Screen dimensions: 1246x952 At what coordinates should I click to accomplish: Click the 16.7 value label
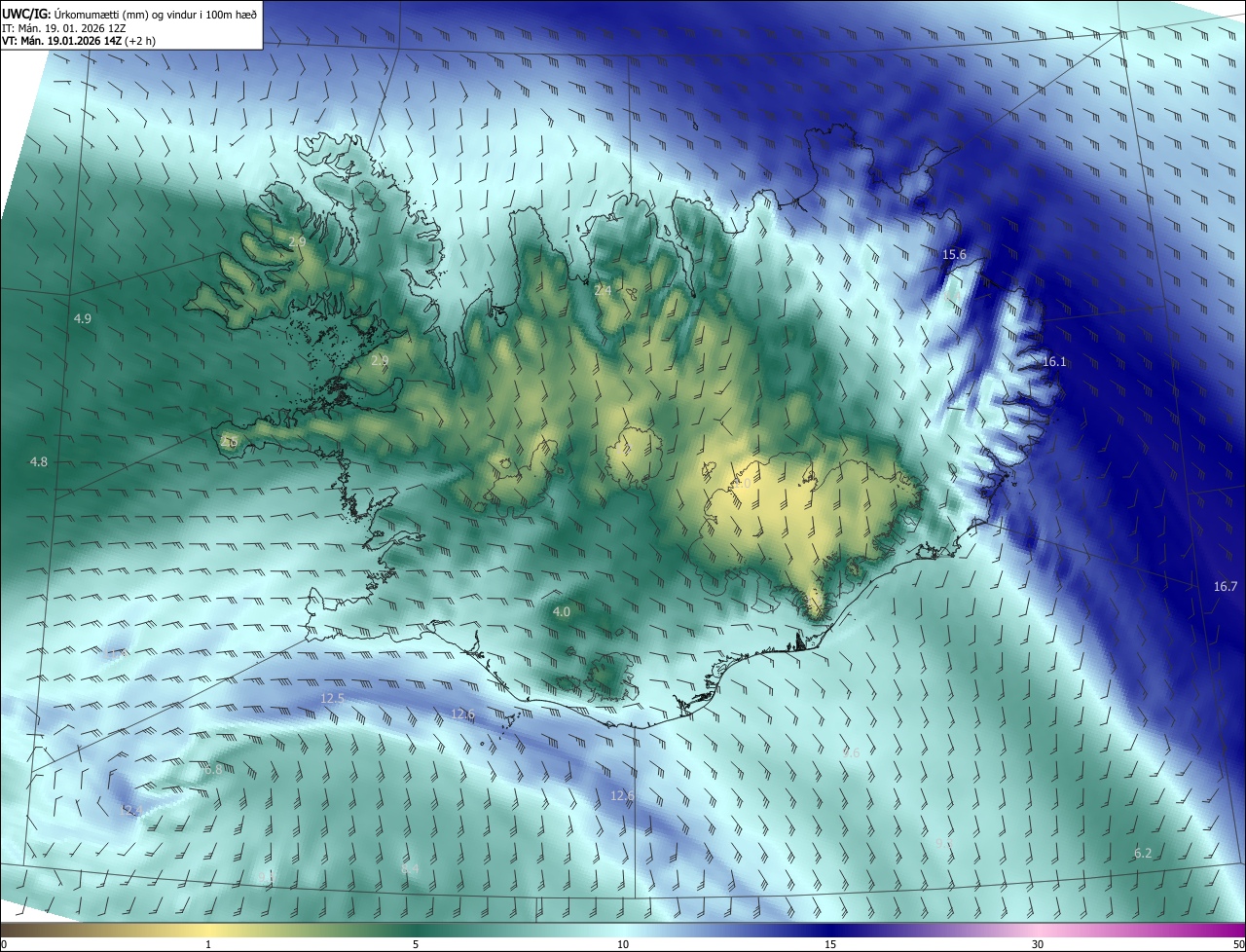[x=1226, y=587]
